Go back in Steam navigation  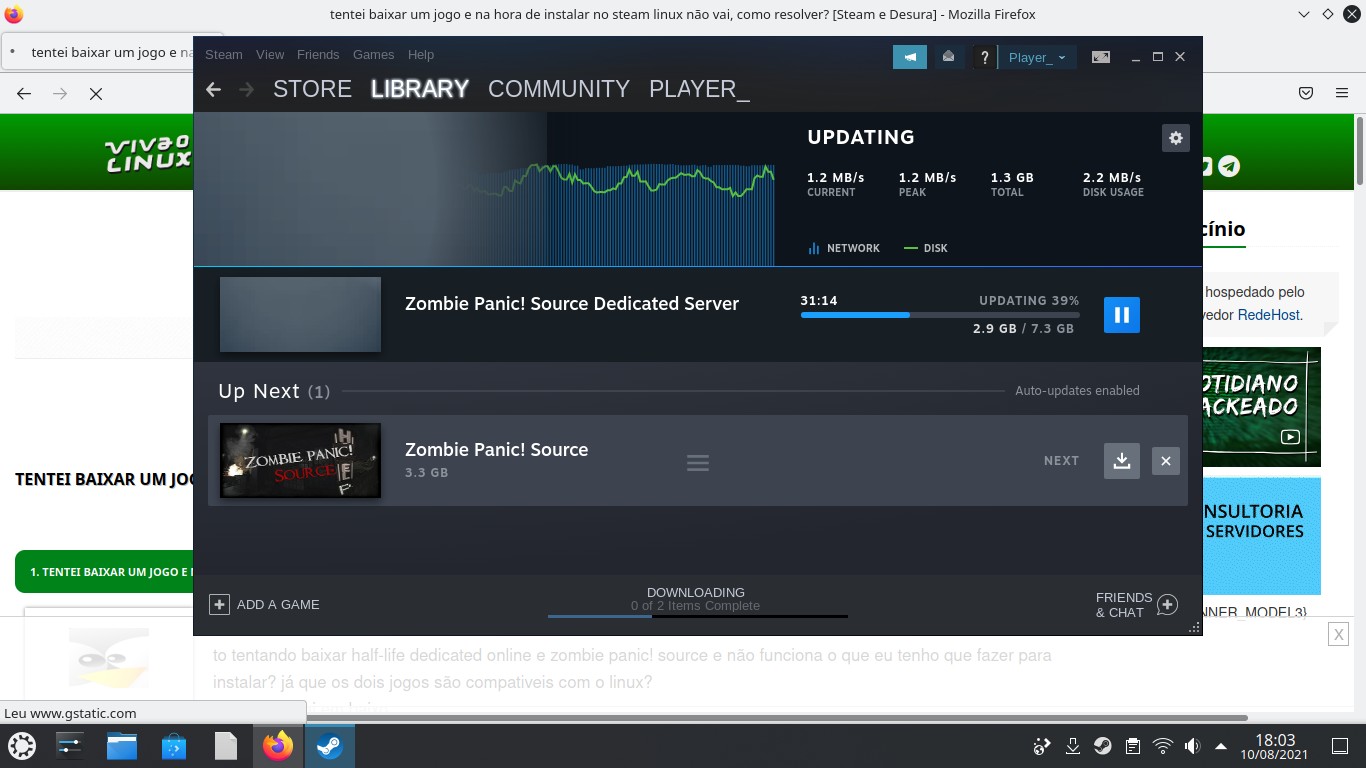point(213,89)
